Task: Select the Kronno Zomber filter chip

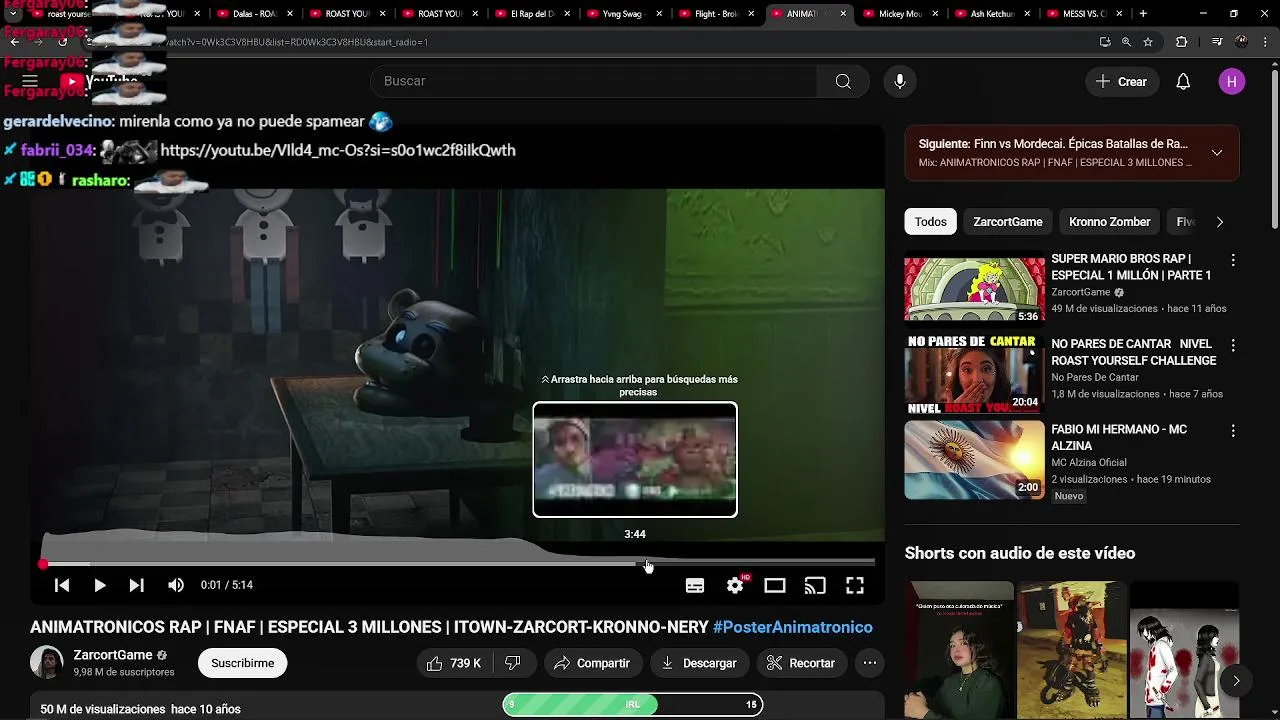Action: pyautogui.click(x=1110, y=222)
